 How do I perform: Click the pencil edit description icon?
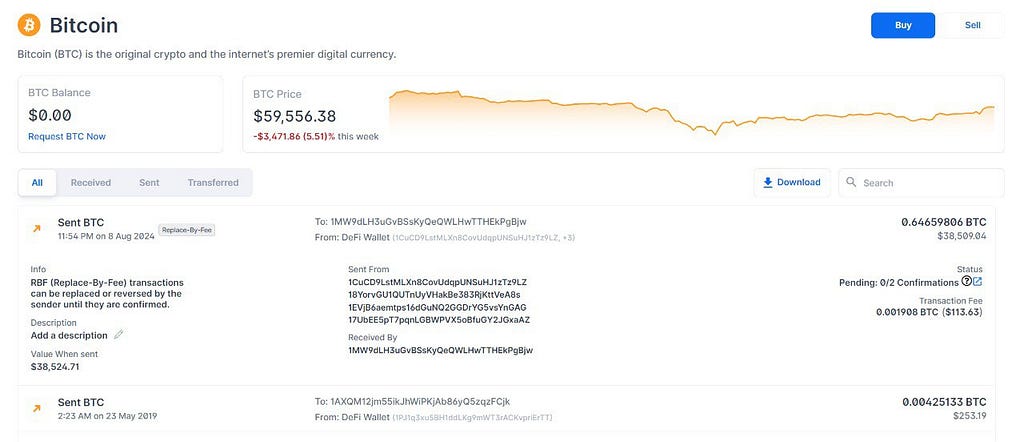coord(118,335)
